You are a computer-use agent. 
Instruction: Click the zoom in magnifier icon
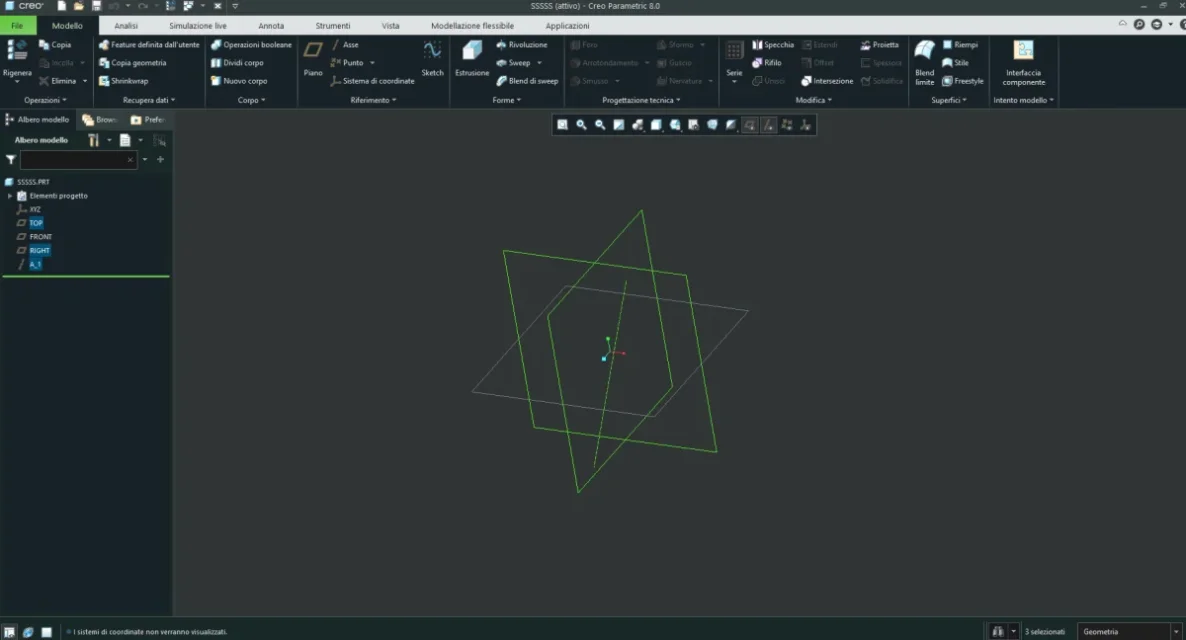click(x=581, y=125)
